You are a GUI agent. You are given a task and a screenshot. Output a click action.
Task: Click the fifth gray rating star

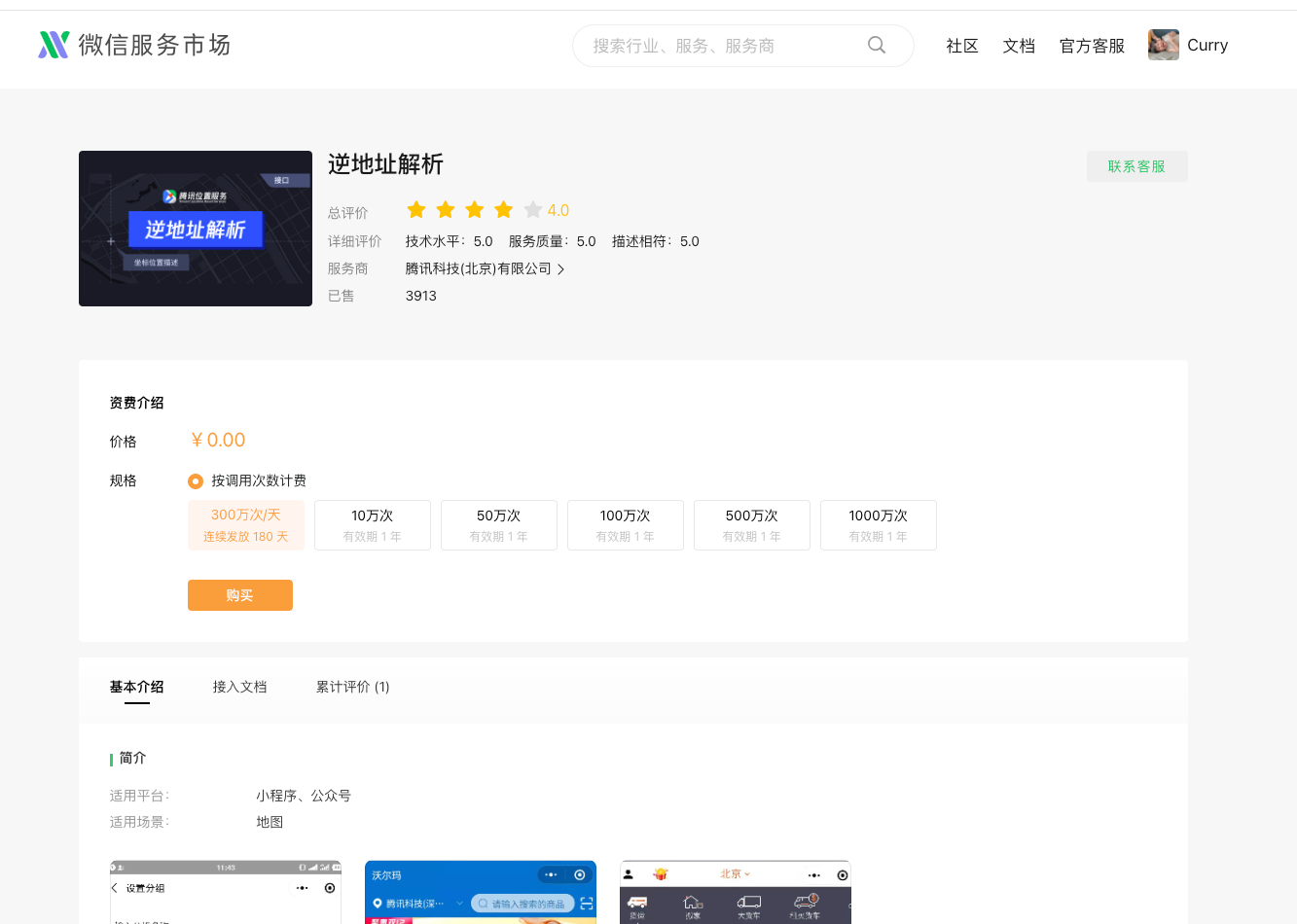tap(533, 210)
